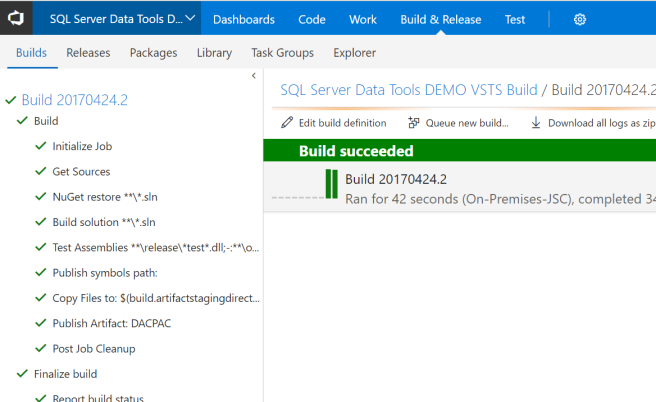656x402 pixels.
Task: Open the settings gear menu
Action: click(580, 19)
